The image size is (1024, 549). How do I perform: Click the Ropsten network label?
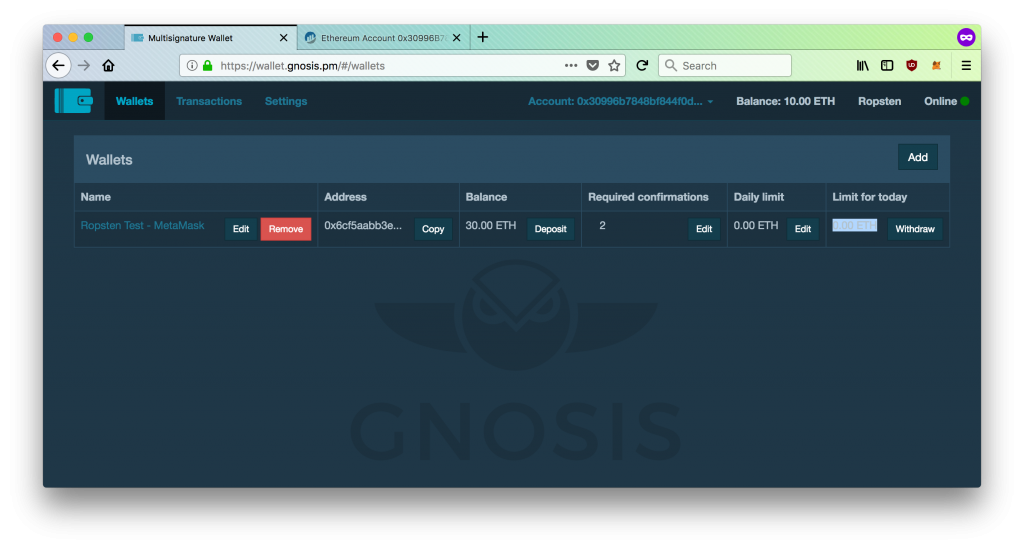880,101
